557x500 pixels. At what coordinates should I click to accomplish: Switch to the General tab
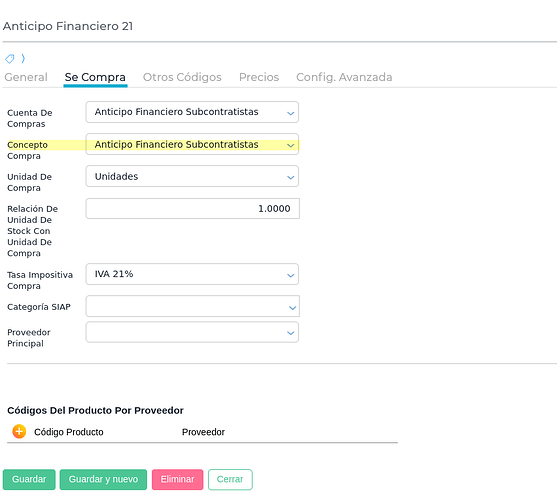26,77
